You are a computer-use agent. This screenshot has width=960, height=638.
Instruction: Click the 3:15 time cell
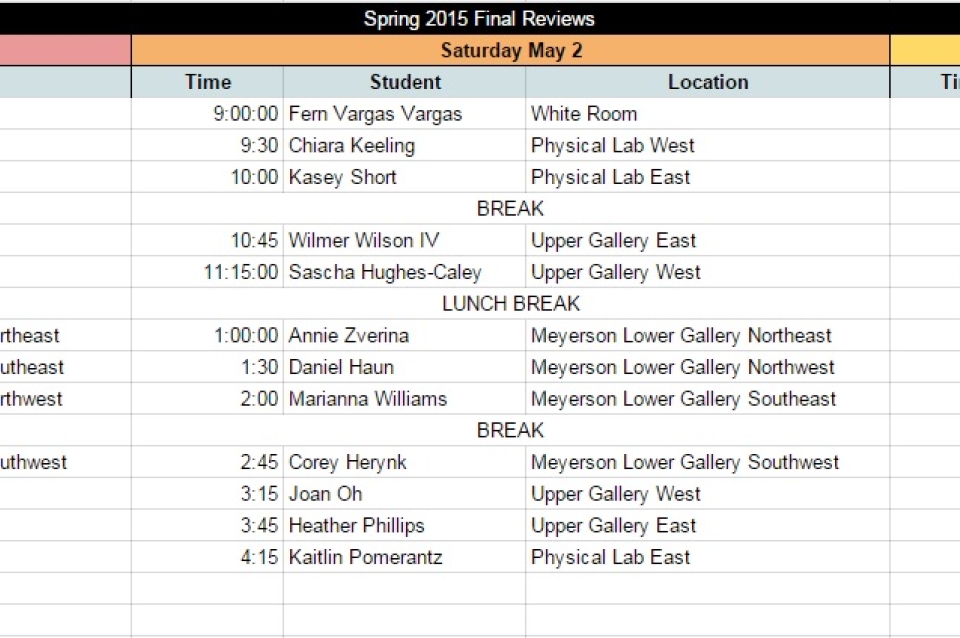click(208, 494)
